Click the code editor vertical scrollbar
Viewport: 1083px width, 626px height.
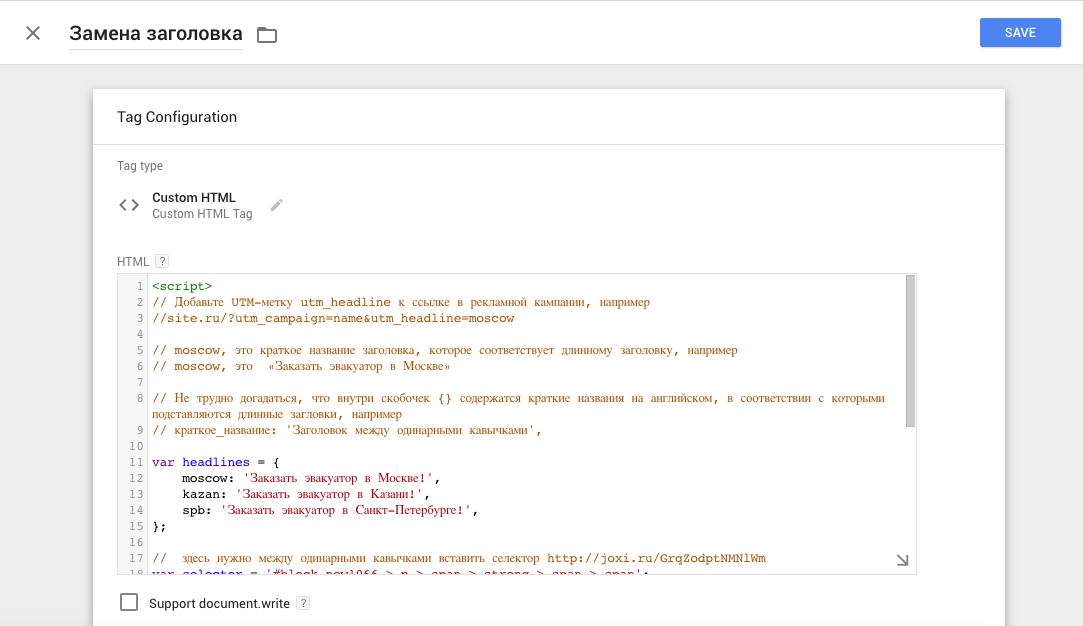tap(910, 350)
